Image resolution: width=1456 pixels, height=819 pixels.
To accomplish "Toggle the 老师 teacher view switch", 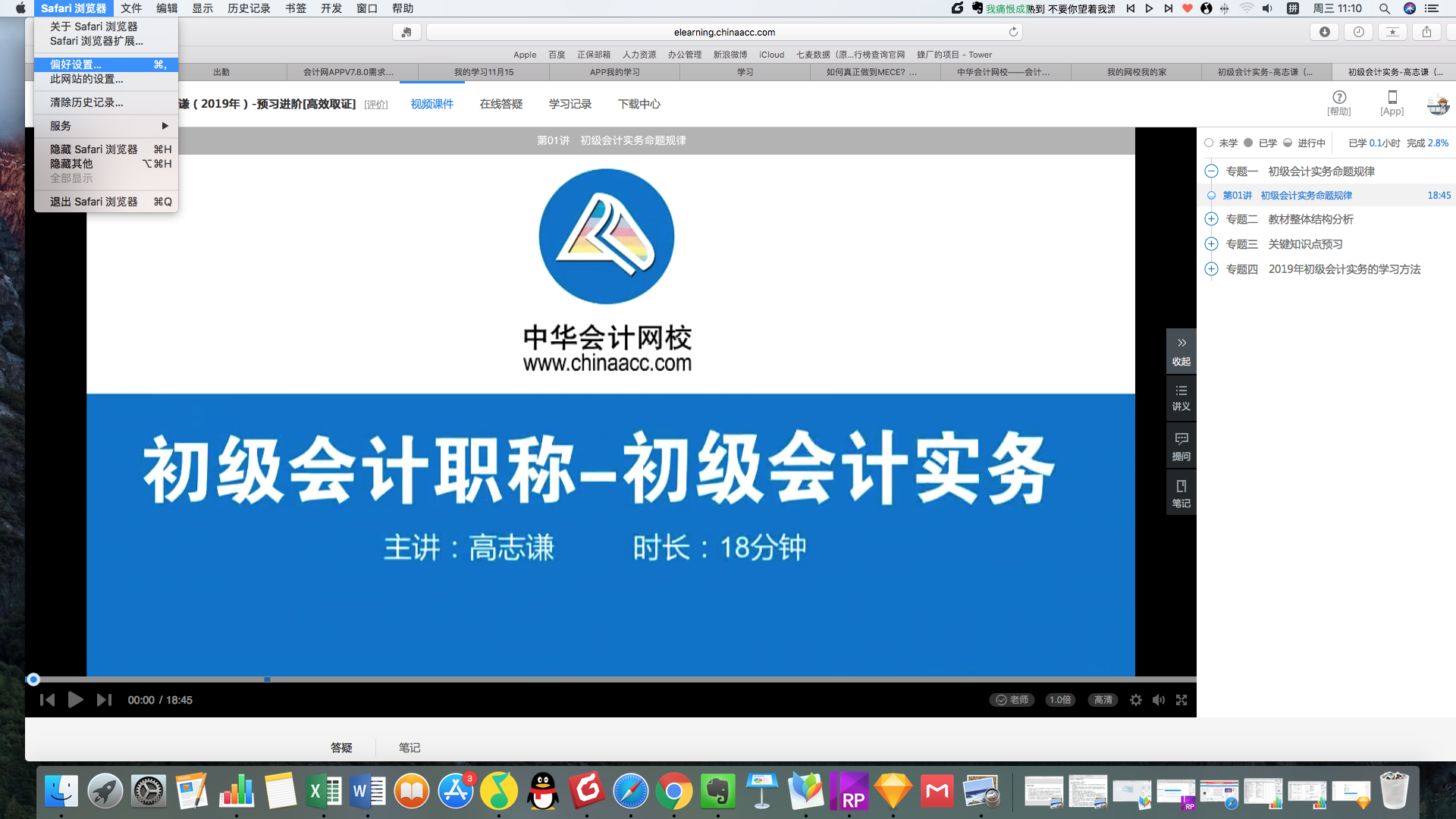I will click(x=1012, y=700).
